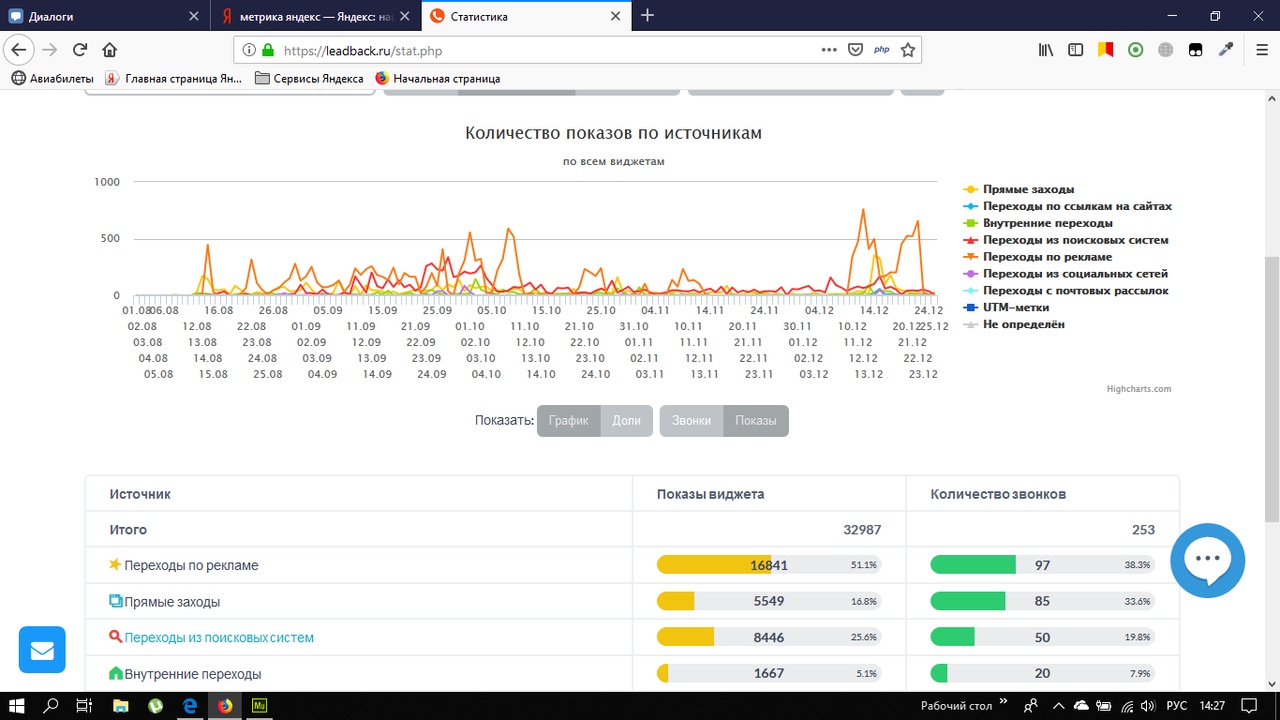Toggle Переходы с почтовых рассылок legend
This screenshot has height=720, width=1280.
1065,291
